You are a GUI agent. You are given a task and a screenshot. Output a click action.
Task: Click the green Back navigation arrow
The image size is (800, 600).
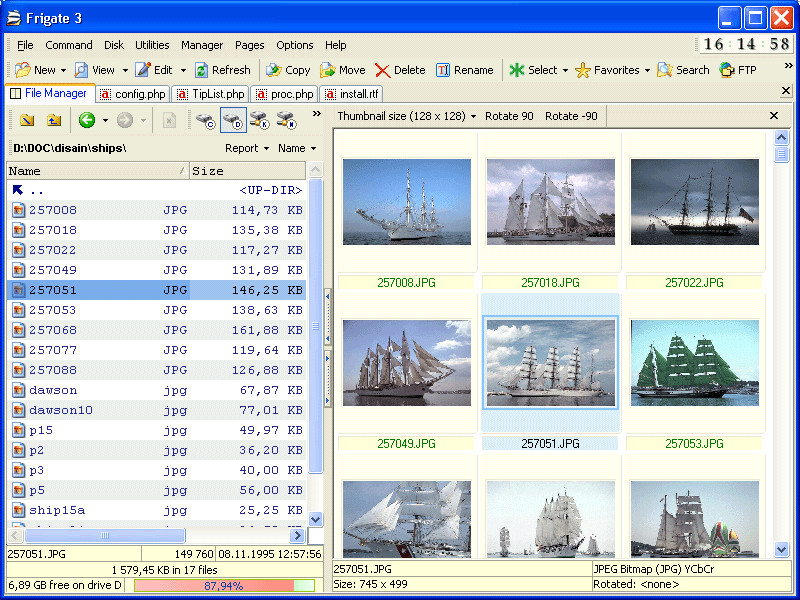tap(86, 120)
